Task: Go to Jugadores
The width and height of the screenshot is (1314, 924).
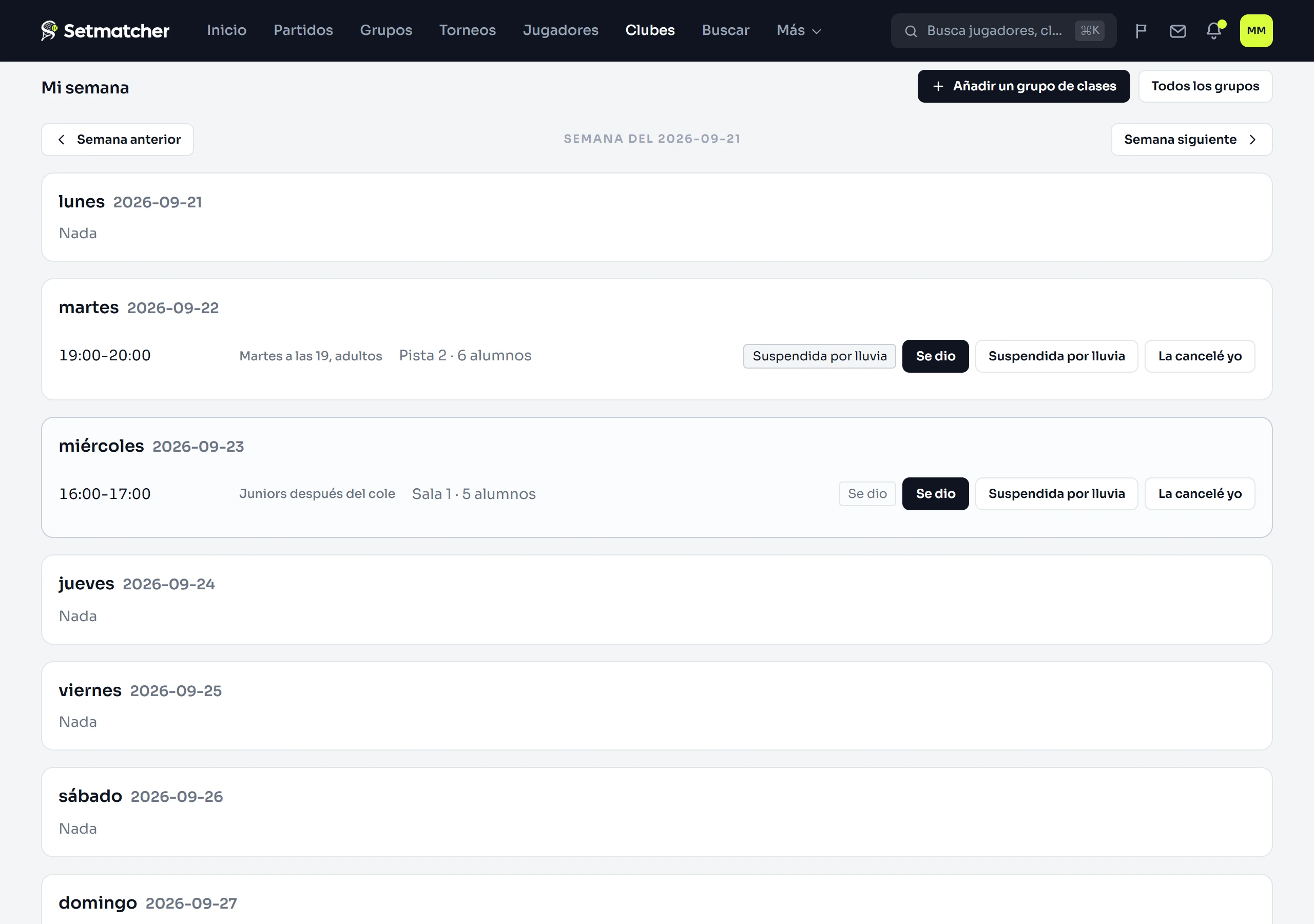Action: pyautogui.click(x=561, y=30)
